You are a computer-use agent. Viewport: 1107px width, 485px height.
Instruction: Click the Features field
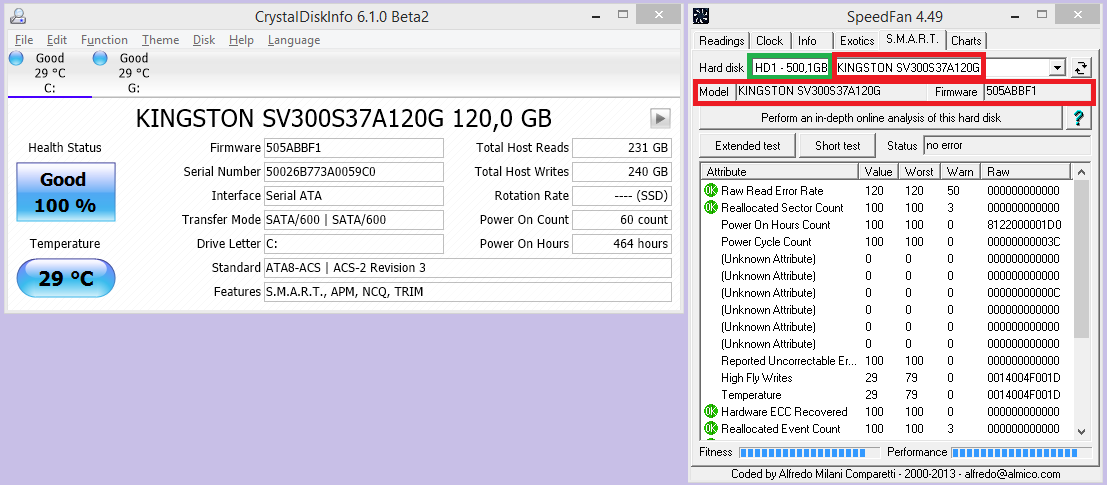(467, 292)
